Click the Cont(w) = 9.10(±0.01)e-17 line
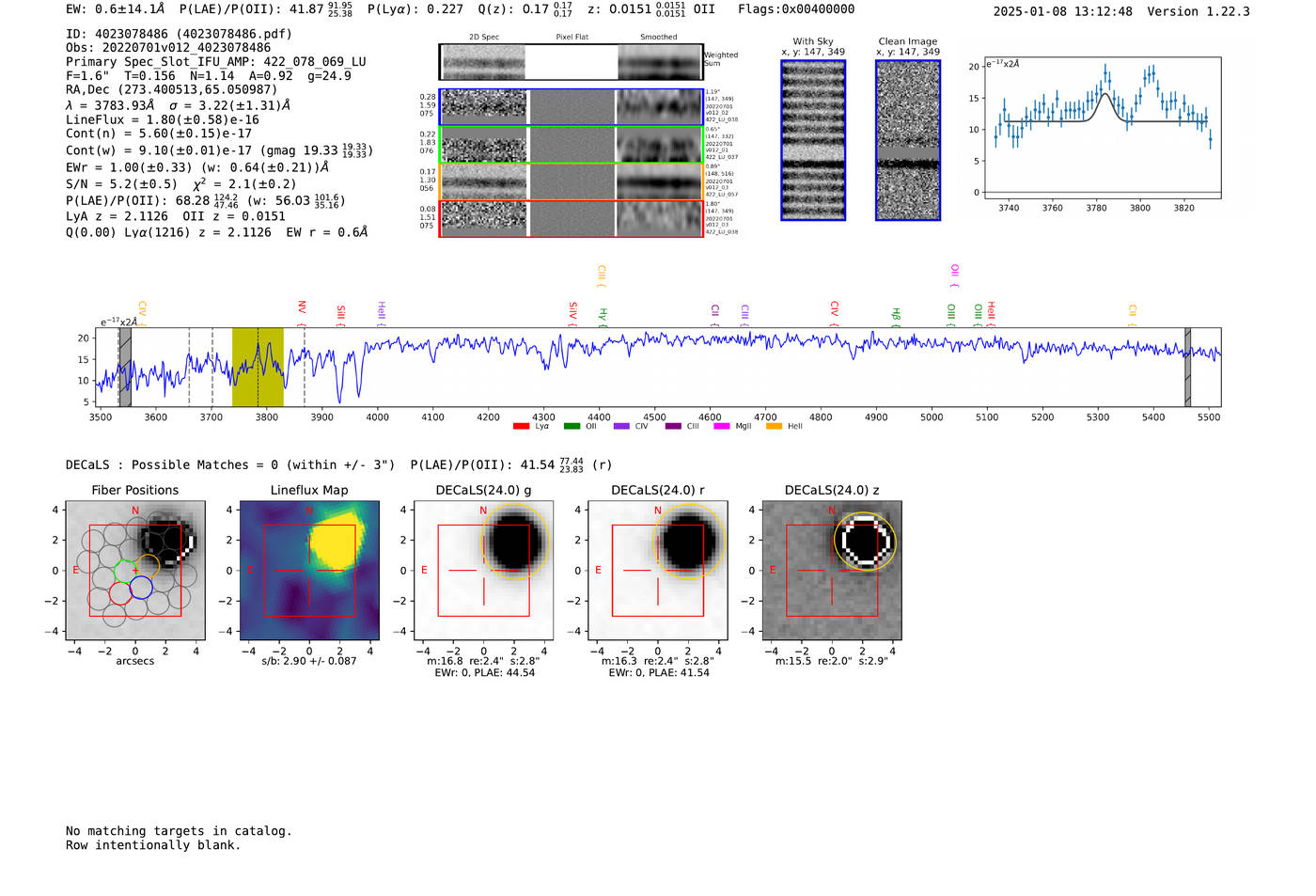1316x896 pixels. (219, 149)
